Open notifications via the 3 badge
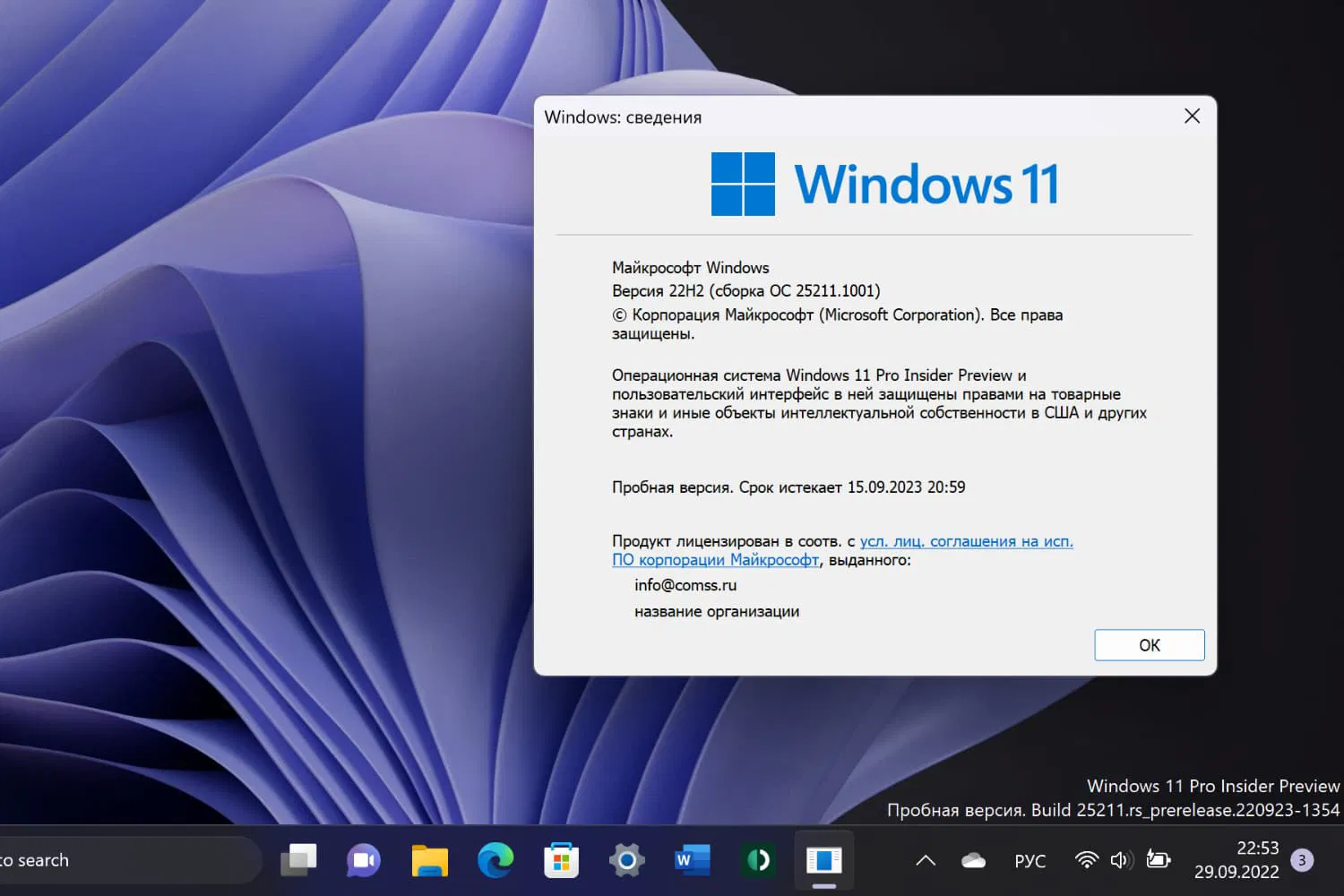1344x896 pixels. (1302, 860)
